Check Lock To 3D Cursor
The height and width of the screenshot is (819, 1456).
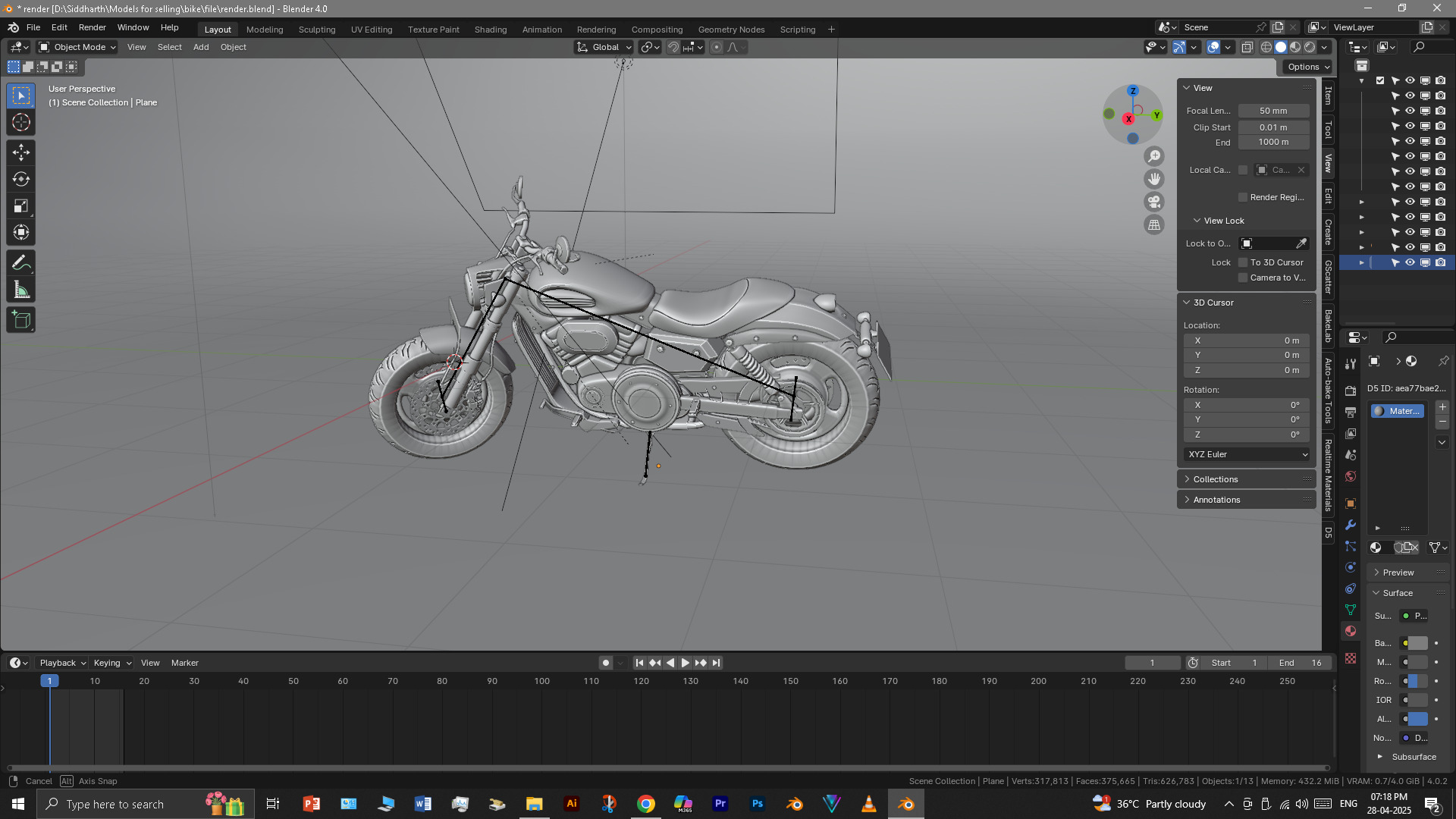(x=1243, y=262)
